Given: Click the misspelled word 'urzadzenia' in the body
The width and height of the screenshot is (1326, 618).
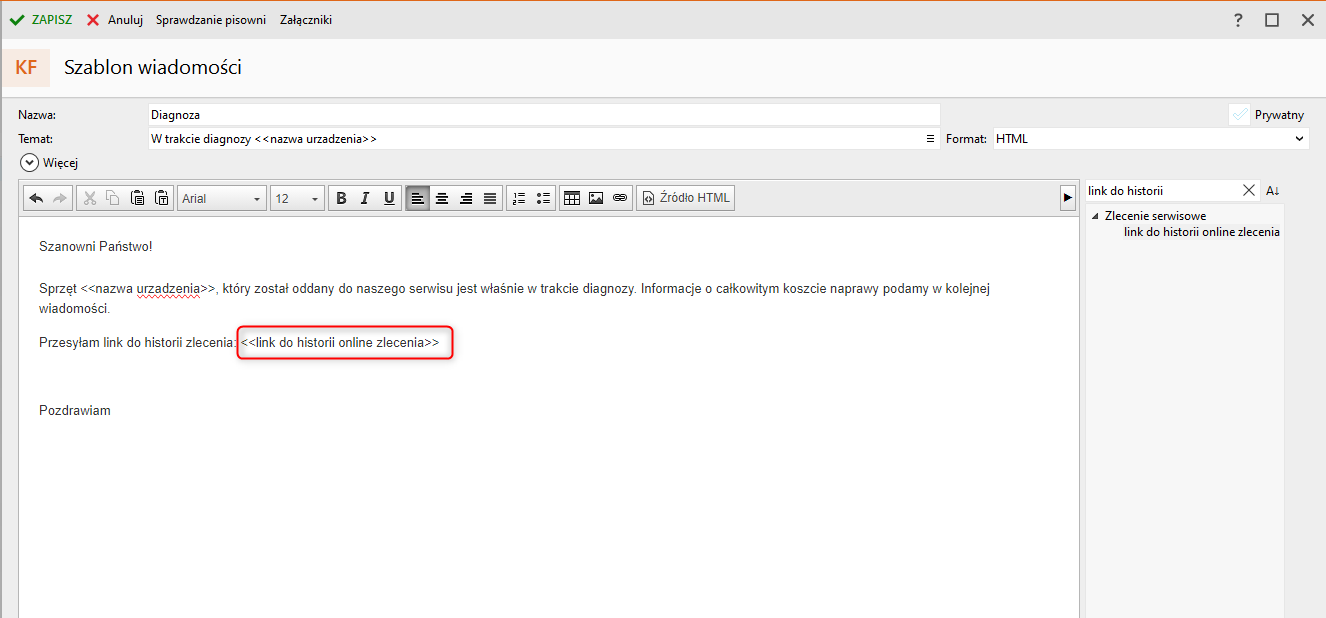Looking at the screenshot, I should pos(168,289).
